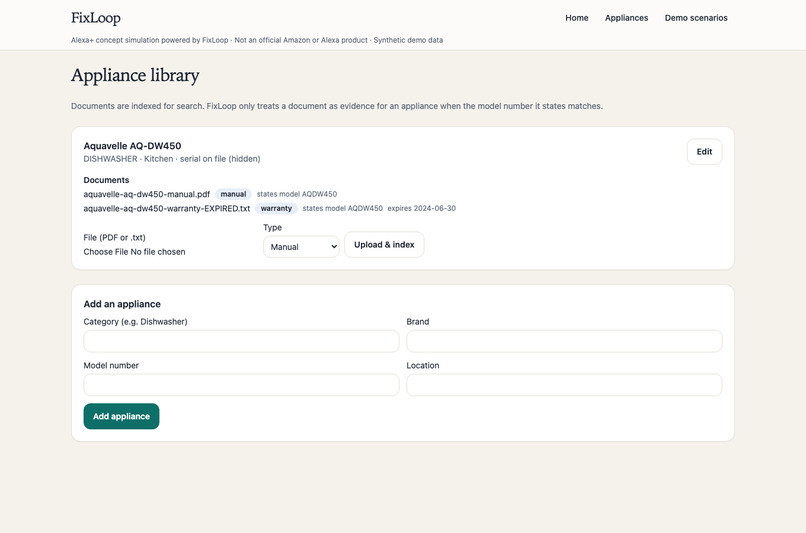
Task: Open the Home nav link
Action: pyautogui.click(x=576, y=18)
